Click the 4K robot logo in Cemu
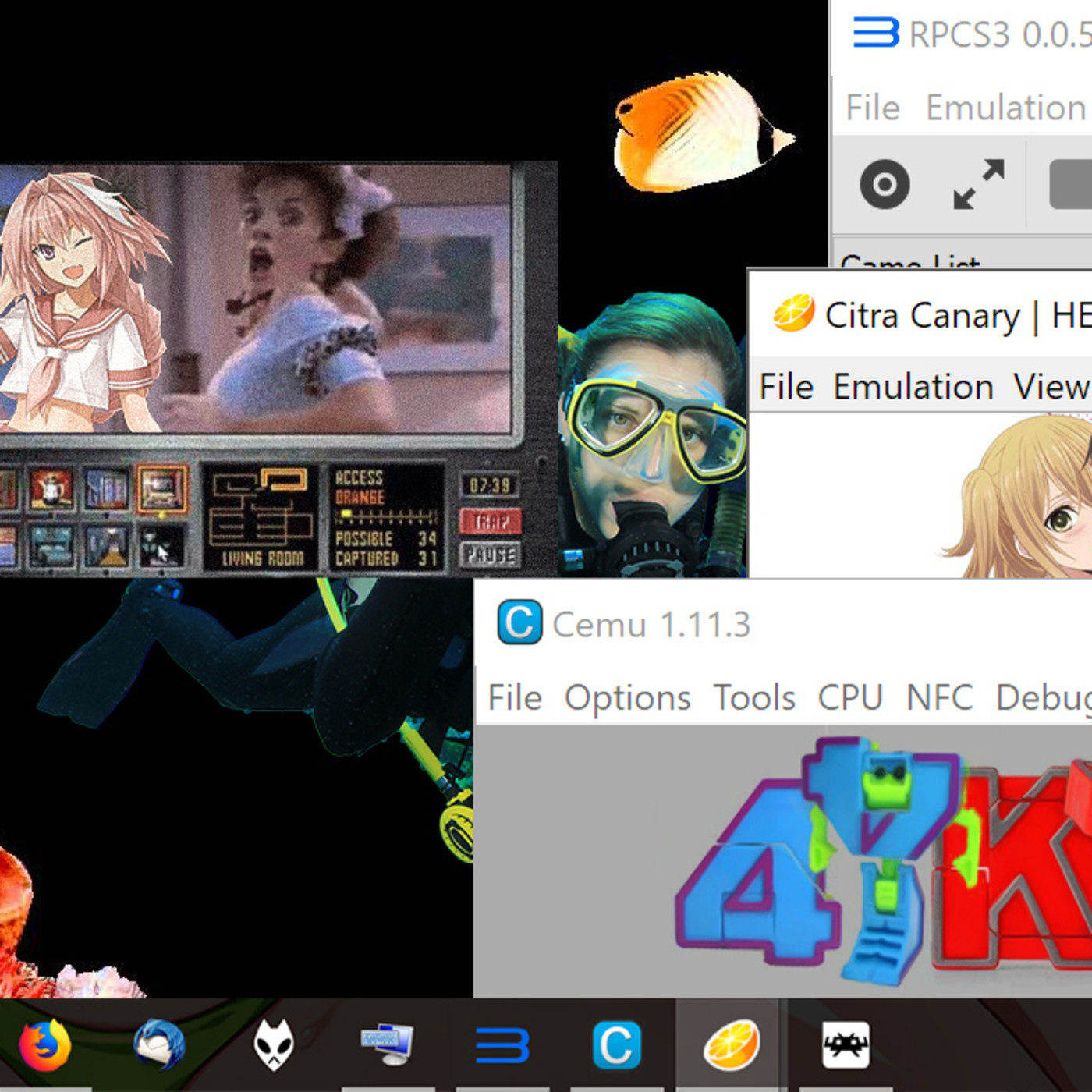Image resolution: width=1092 pixels, height=1092 pixels. click(883, 862)
